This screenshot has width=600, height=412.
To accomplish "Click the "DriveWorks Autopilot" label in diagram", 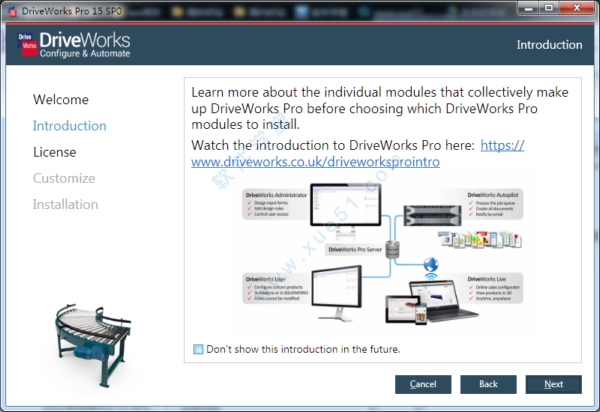I will tap(493, 195).
